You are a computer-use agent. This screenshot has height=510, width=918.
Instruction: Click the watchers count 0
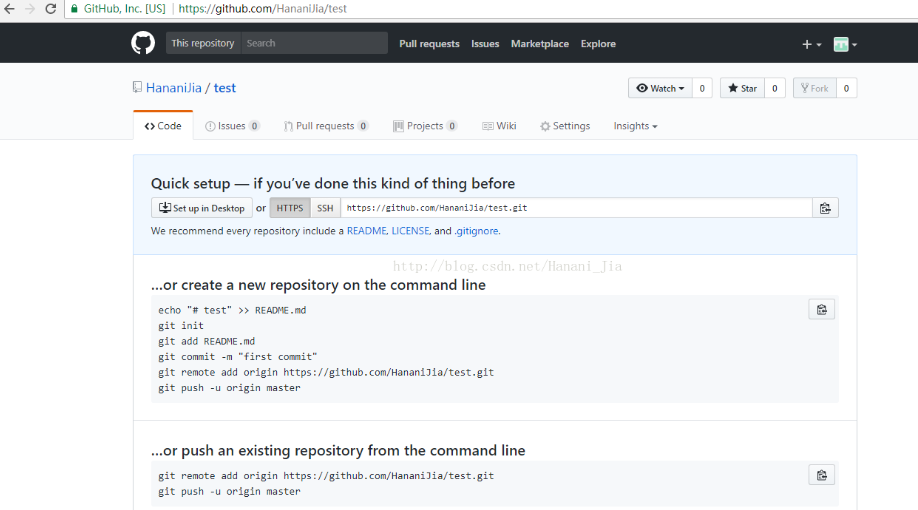click(x=702, y=88)
